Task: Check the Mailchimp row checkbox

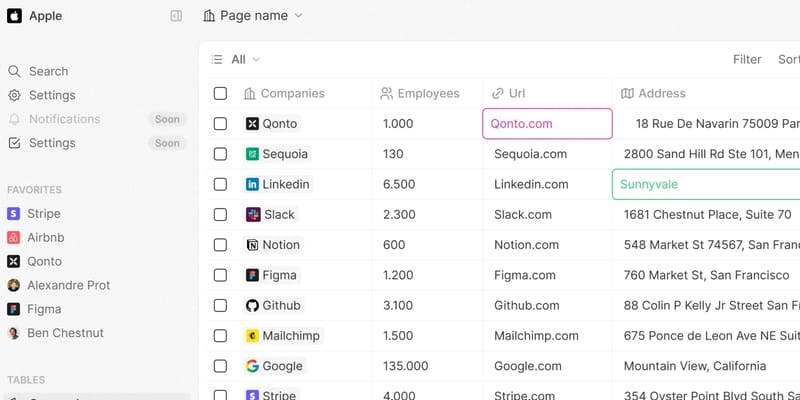Action: pos(220,336)
